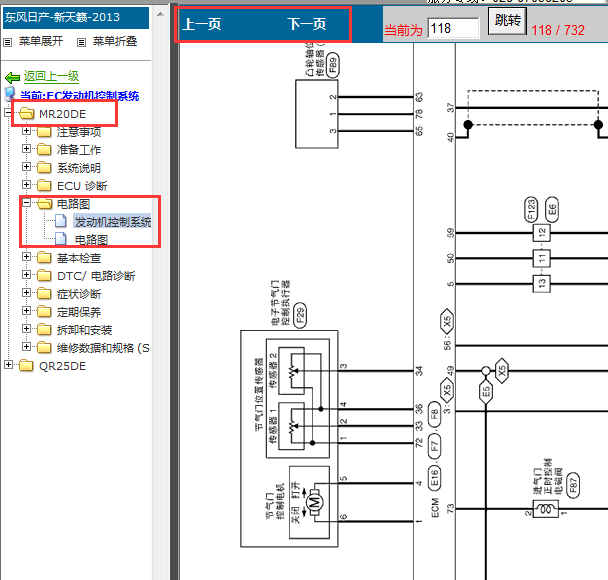Expand the 准备工作 folder
The width and height of the screenshot is (608, 580).
(26, 148)
